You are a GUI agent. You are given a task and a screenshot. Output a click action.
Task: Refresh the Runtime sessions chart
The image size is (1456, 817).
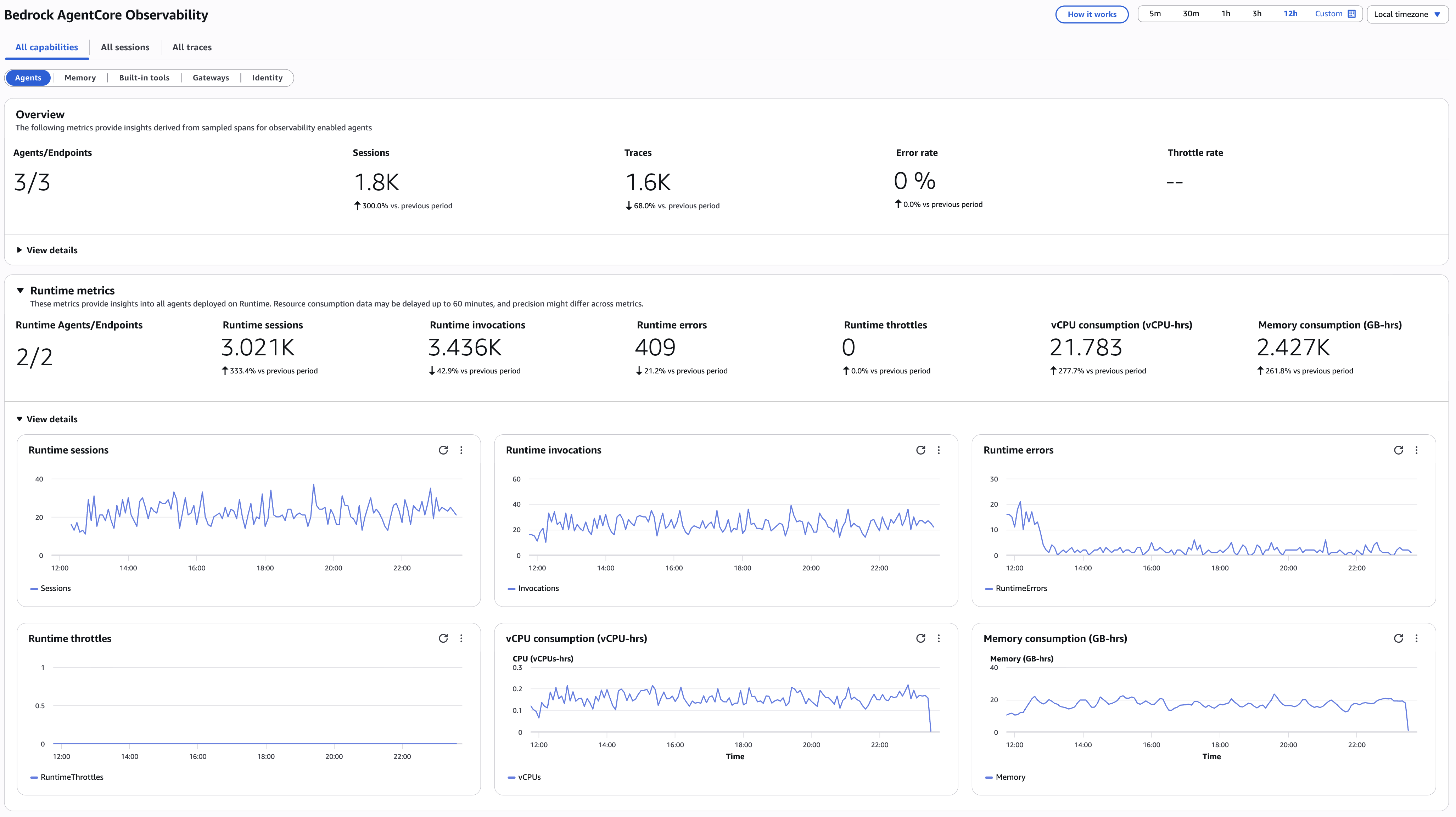[x=444, y=450]
